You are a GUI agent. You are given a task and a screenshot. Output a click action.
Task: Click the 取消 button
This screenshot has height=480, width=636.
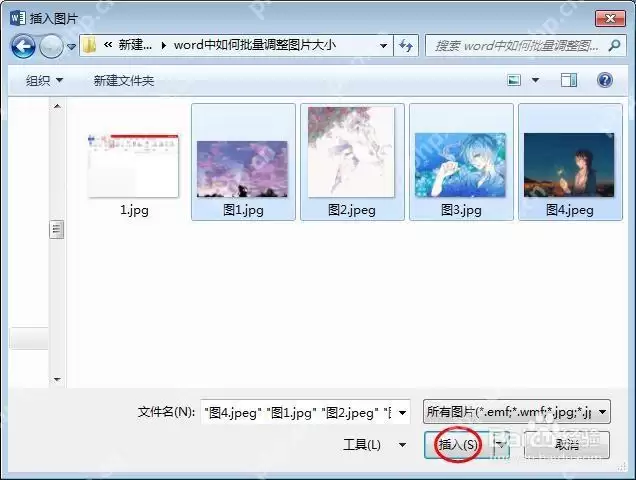tap(567, 445)
